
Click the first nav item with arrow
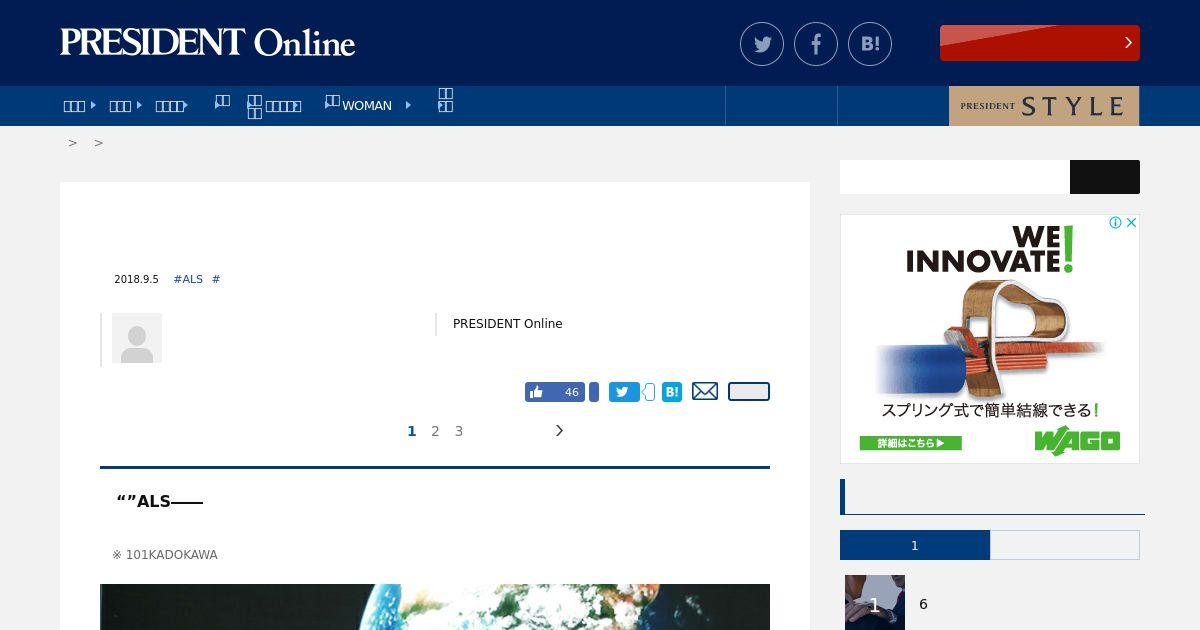(79, 105)
